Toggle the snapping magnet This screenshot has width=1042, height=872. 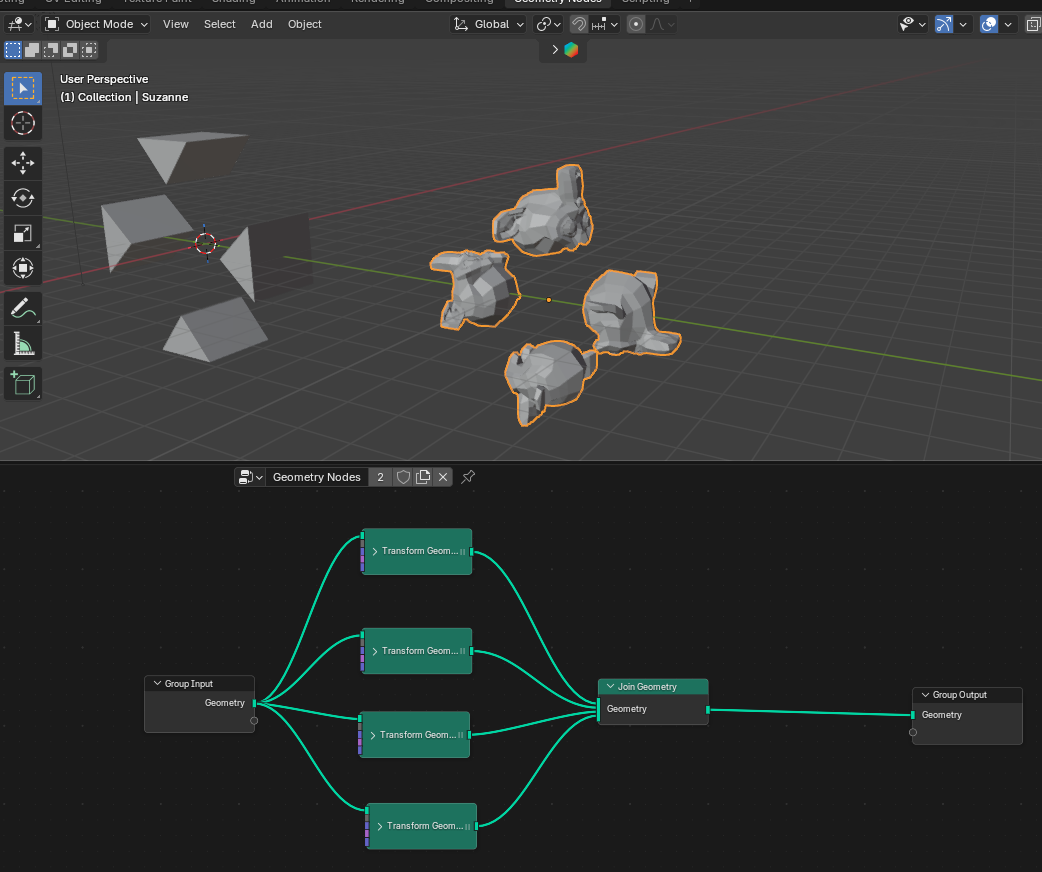click(579, 25)
